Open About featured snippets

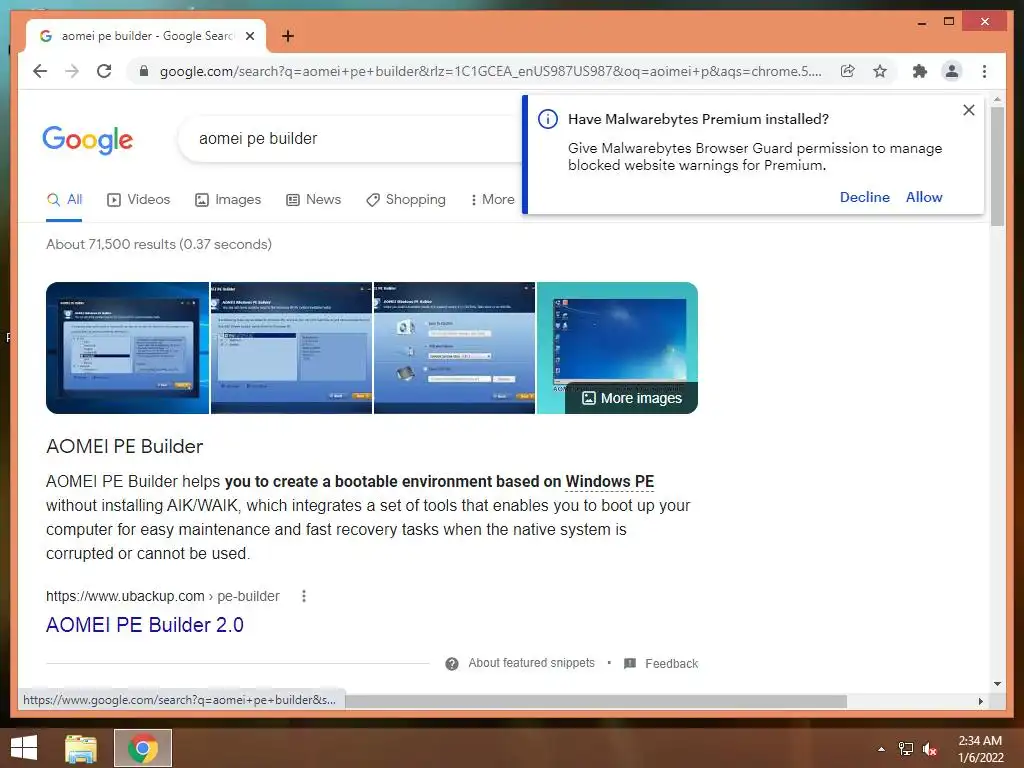click(x=532, y=663)
